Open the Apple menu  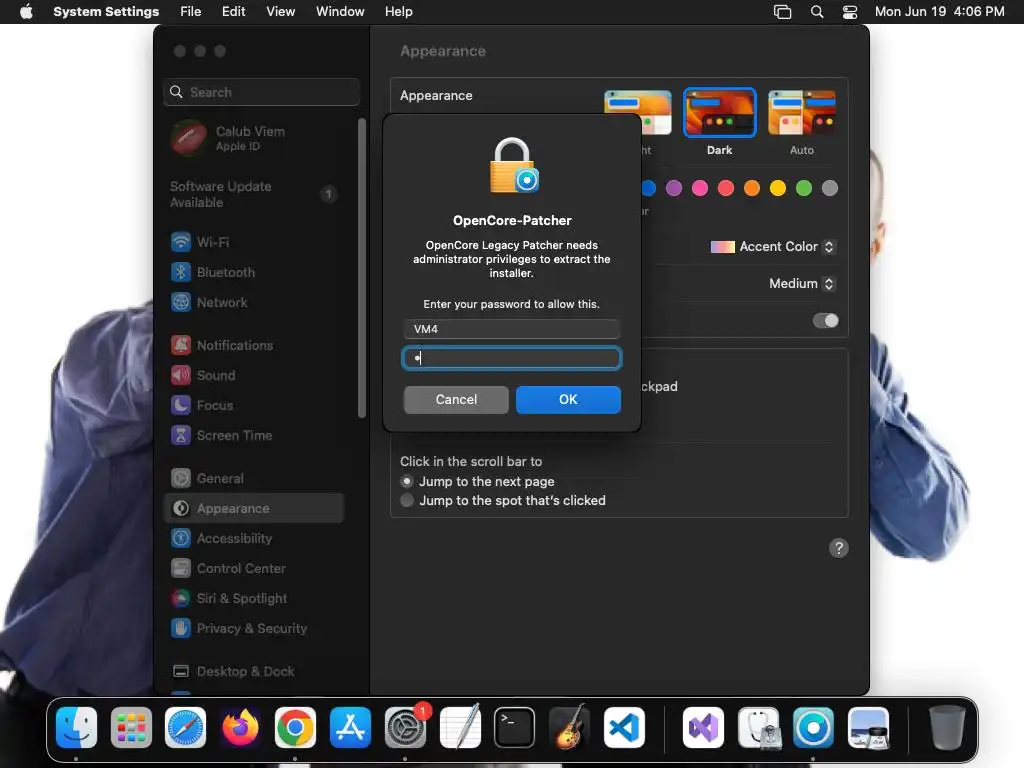(x=26, y=12)
